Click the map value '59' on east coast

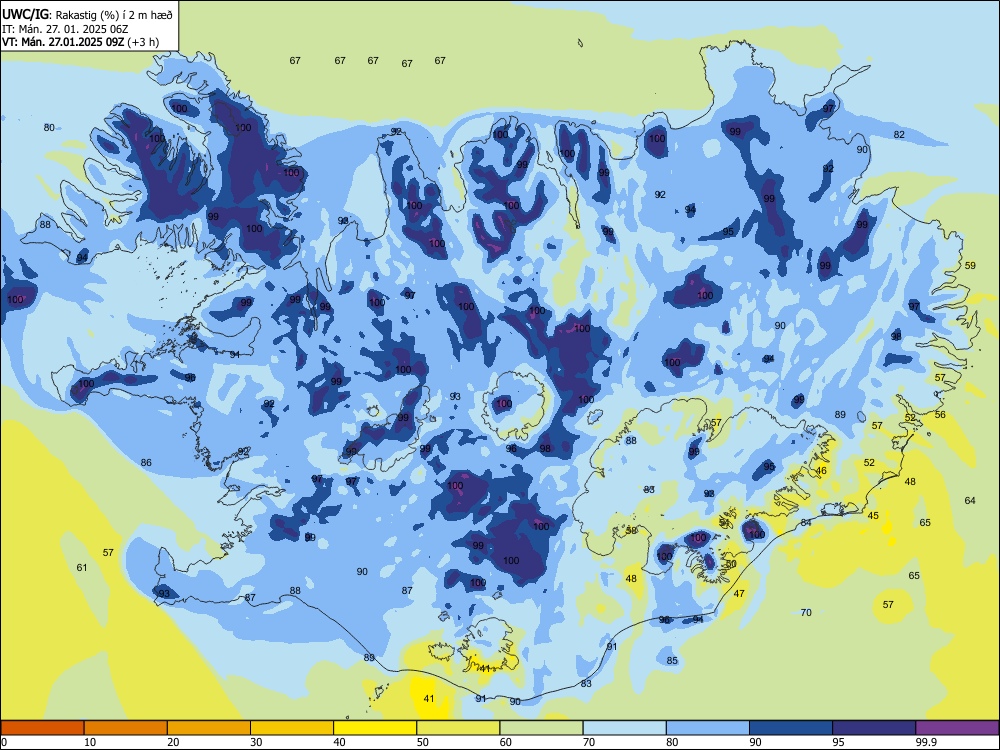(x=970, y=265)
